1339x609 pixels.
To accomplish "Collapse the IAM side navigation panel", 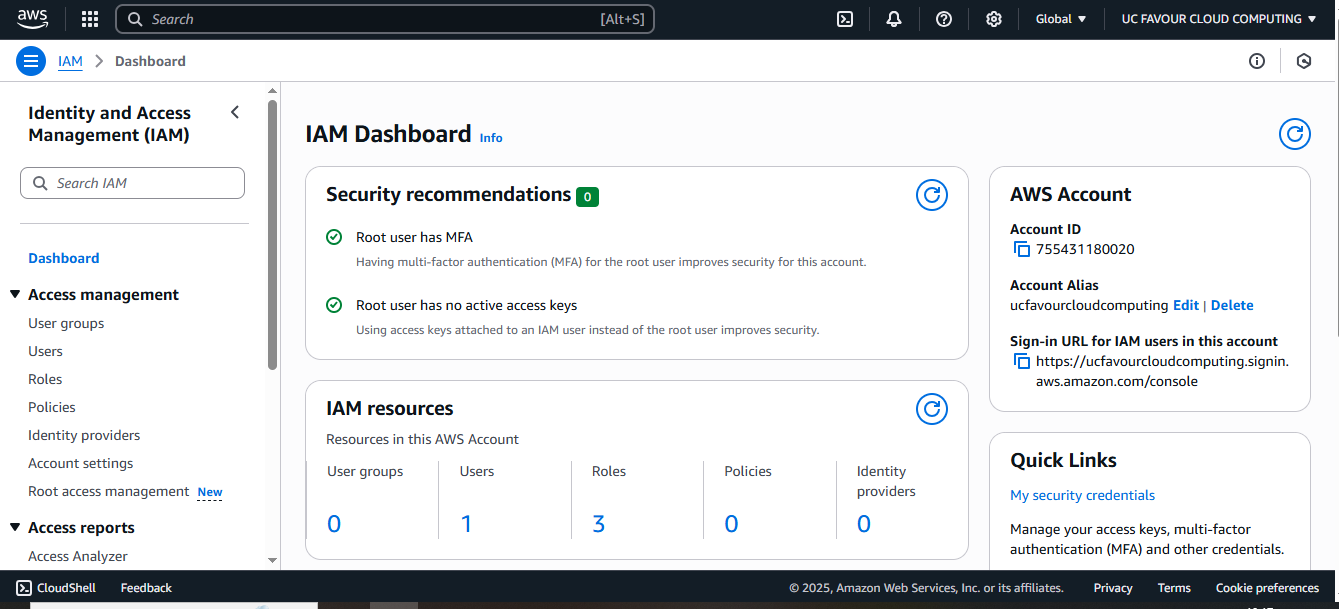I will pos(235,112).
